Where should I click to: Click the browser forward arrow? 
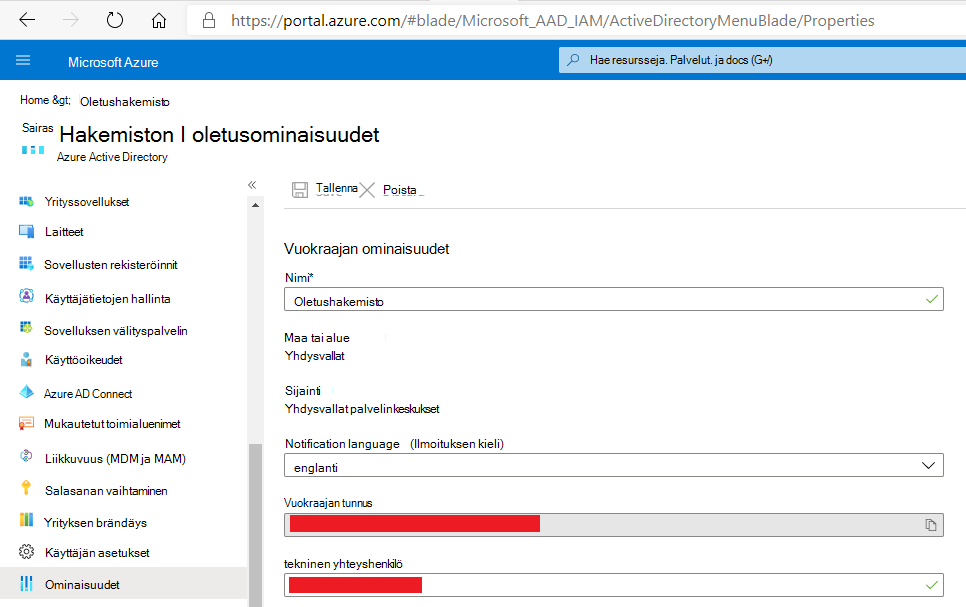[x=71, y=20]
